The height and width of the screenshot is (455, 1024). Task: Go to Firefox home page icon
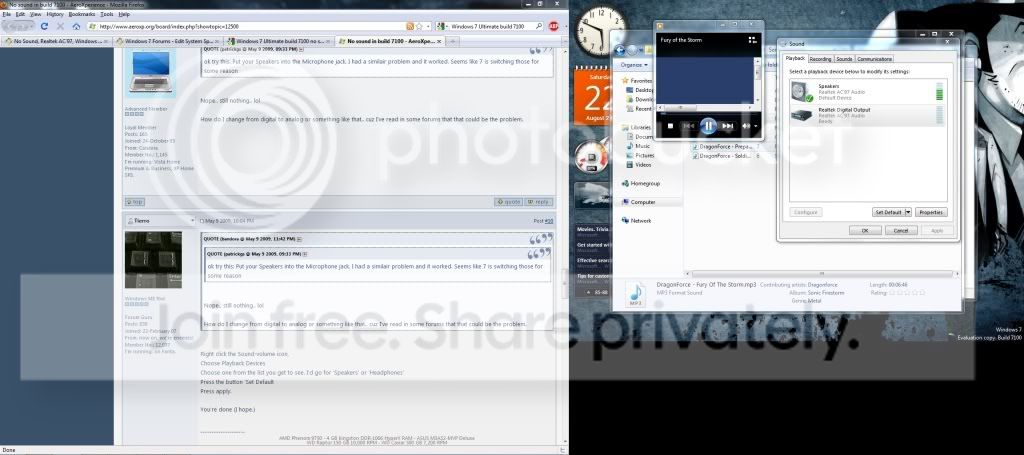coord(76,26)
